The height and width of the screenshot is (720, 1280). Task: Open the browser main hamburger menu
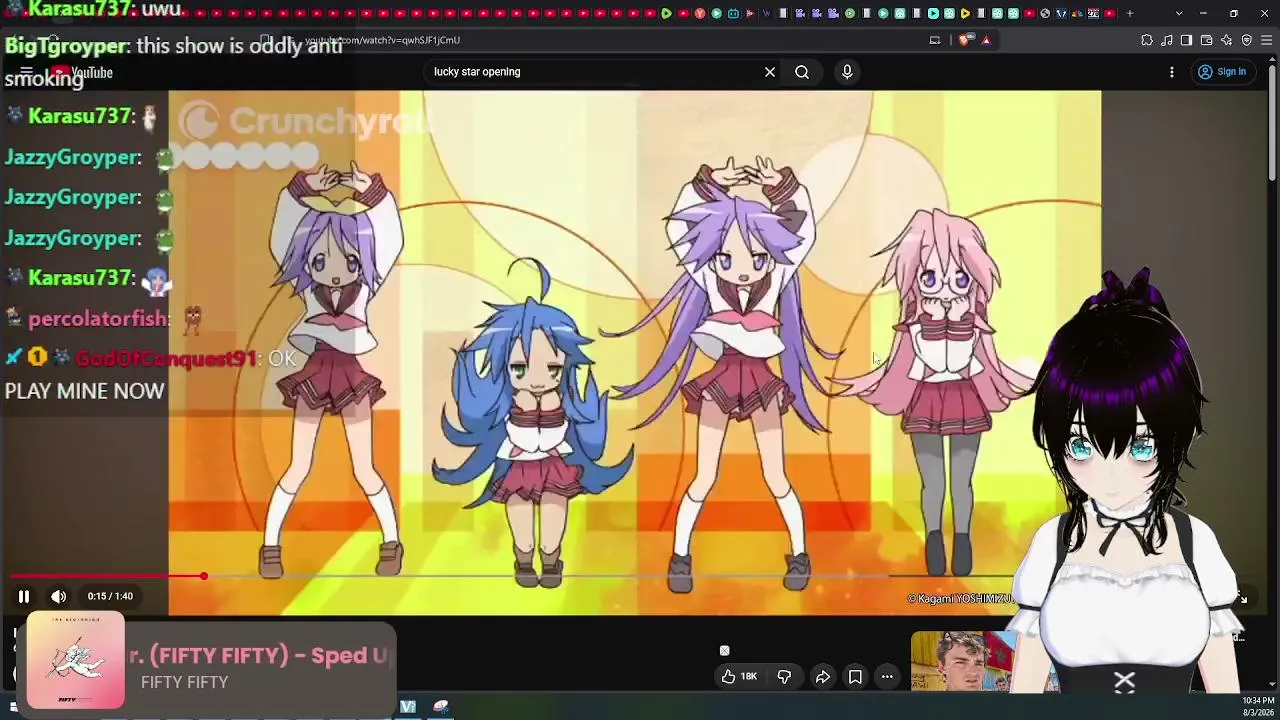[x=1267, y=40]
